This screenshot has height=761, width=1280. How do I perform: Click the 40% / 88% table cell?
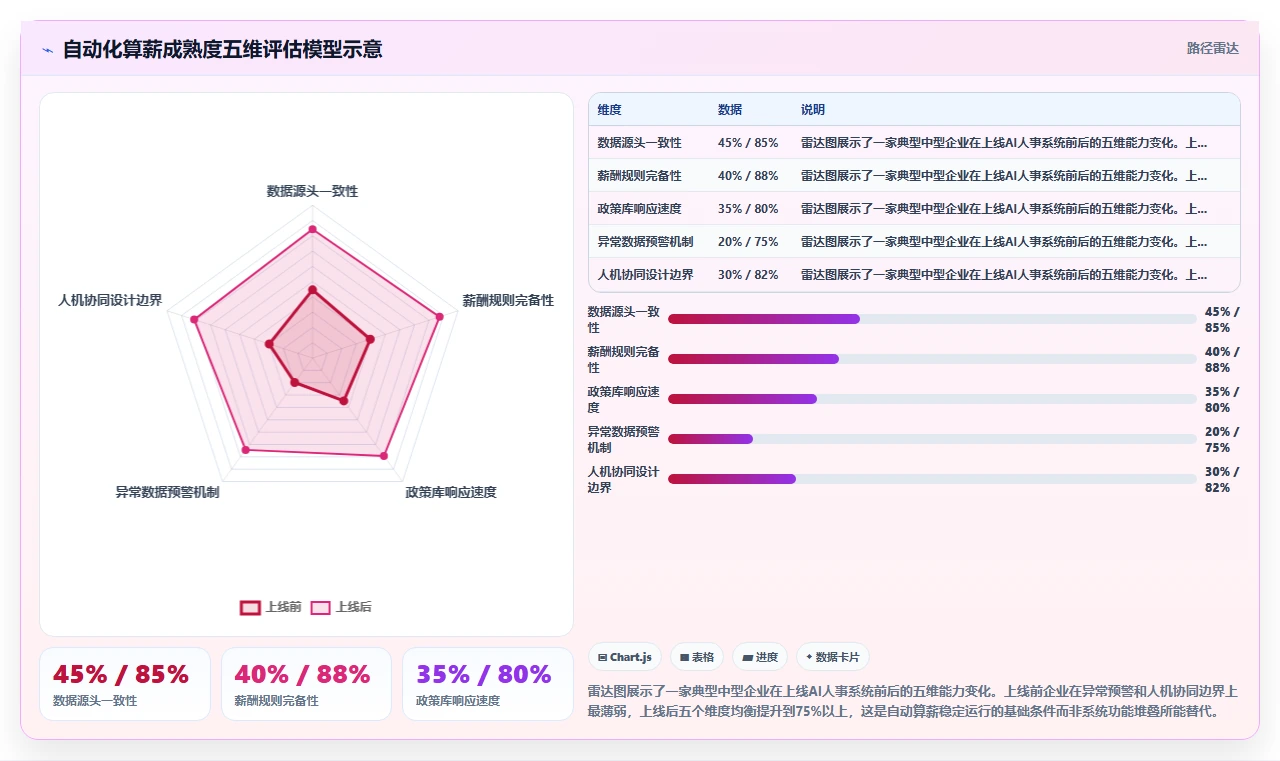point(748,176)
